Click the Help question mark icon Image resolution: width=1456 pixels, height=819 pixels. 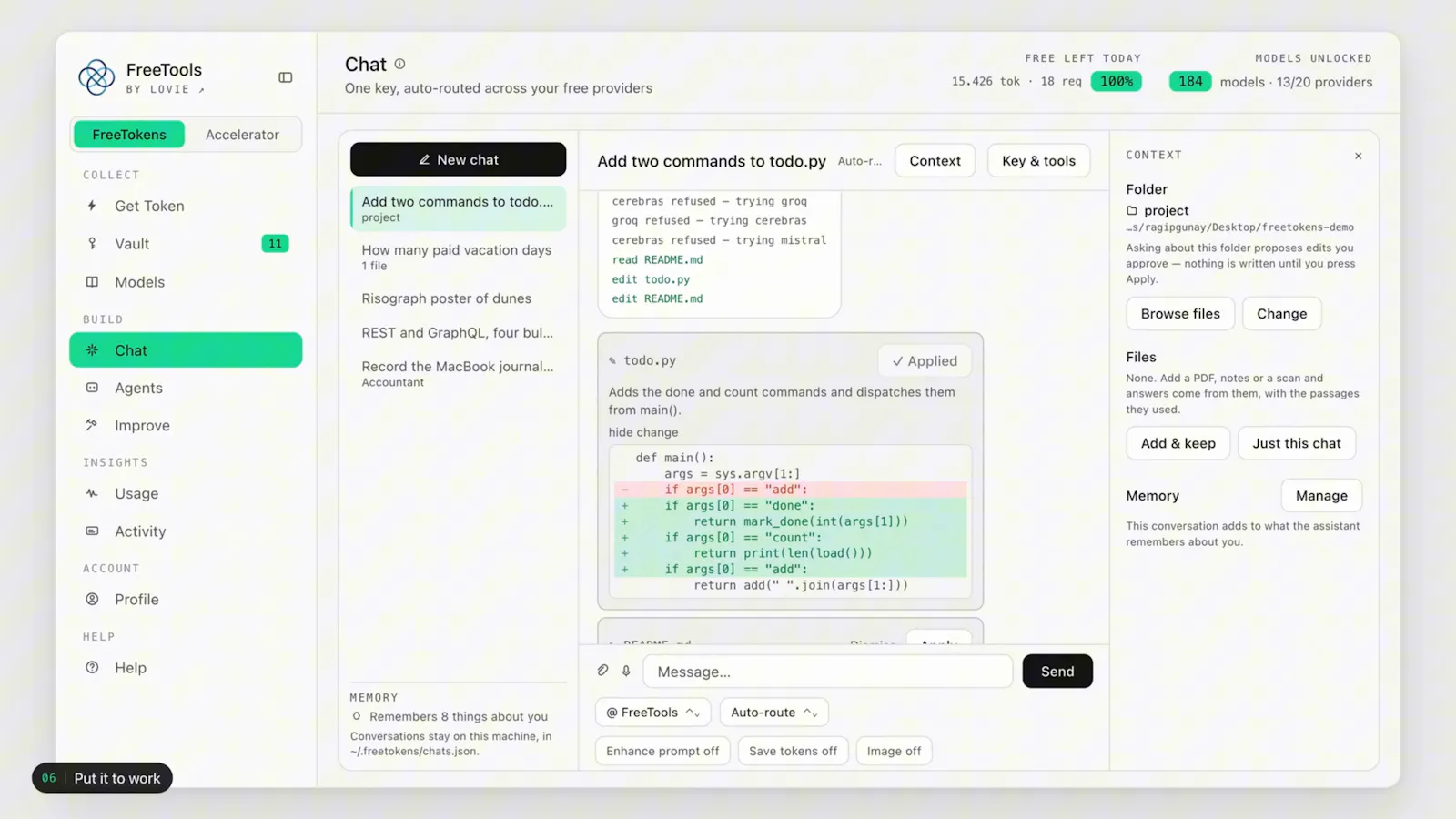(92, 667)
